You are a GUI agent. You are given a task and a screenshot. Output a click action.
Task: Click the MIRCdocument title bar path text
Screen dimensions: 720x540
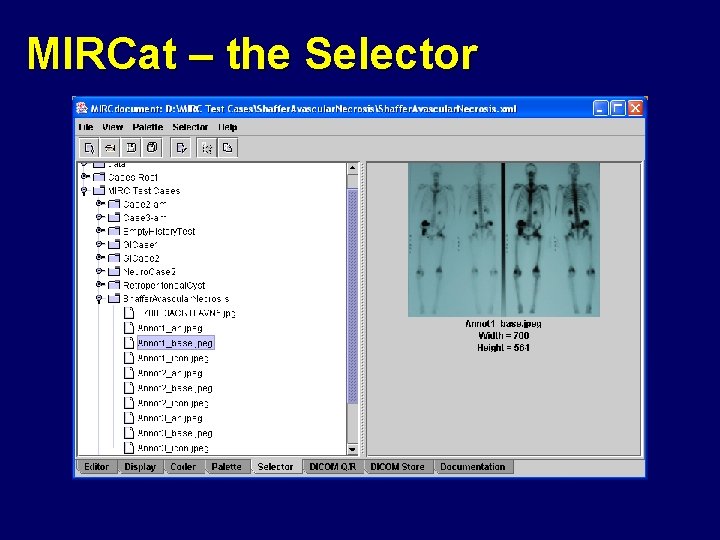tap(304, 109)
